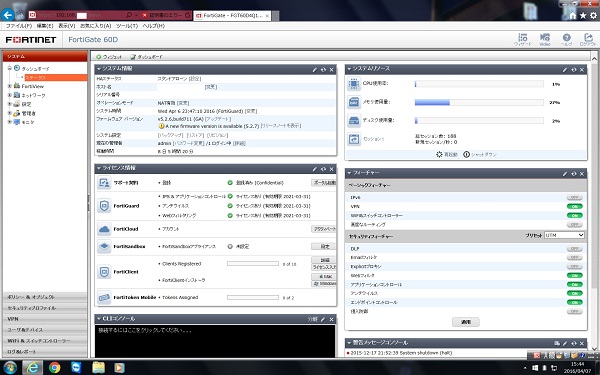Collapse the System Resources widget triangle
This screenshot has width=600, height=375.
(349, 69)
